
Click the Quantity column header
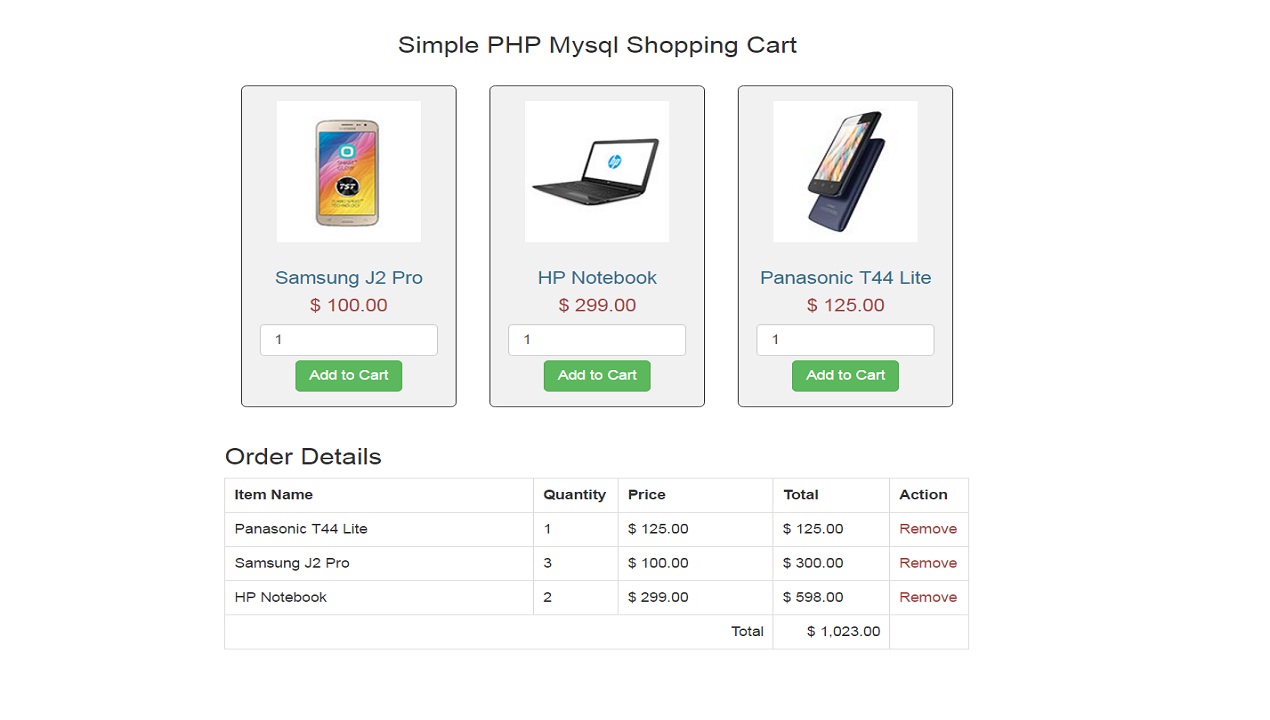pos(574,494)
